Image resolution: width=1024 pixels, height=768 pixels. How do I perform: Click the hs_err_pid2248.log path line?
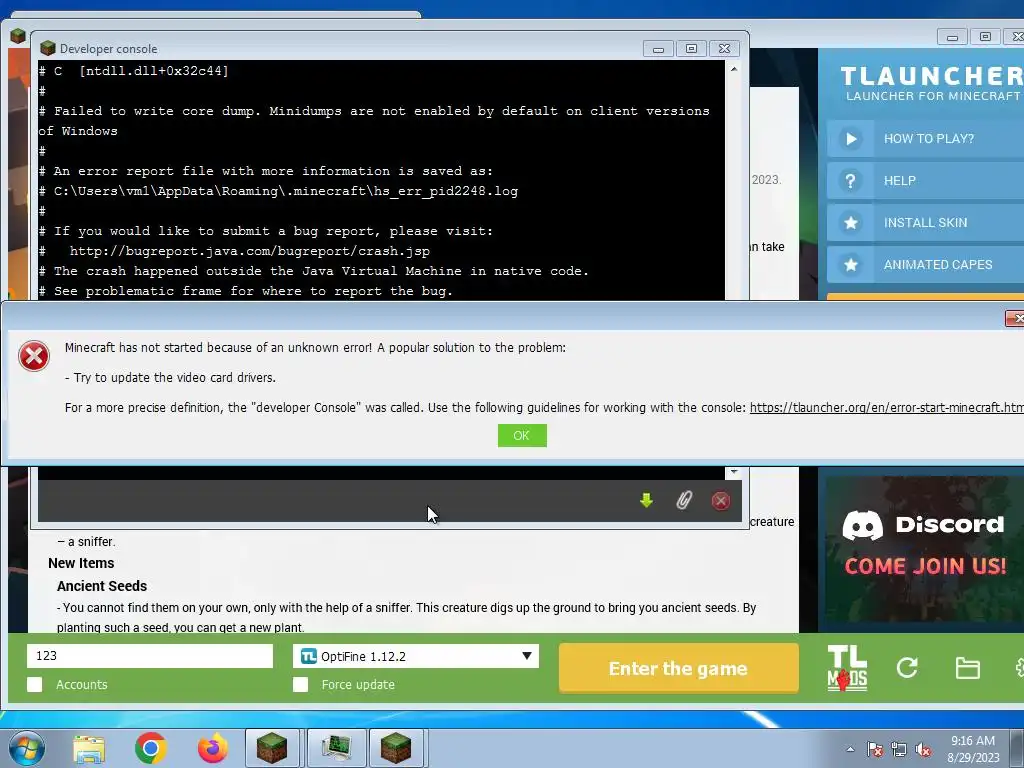click(278, 191)
